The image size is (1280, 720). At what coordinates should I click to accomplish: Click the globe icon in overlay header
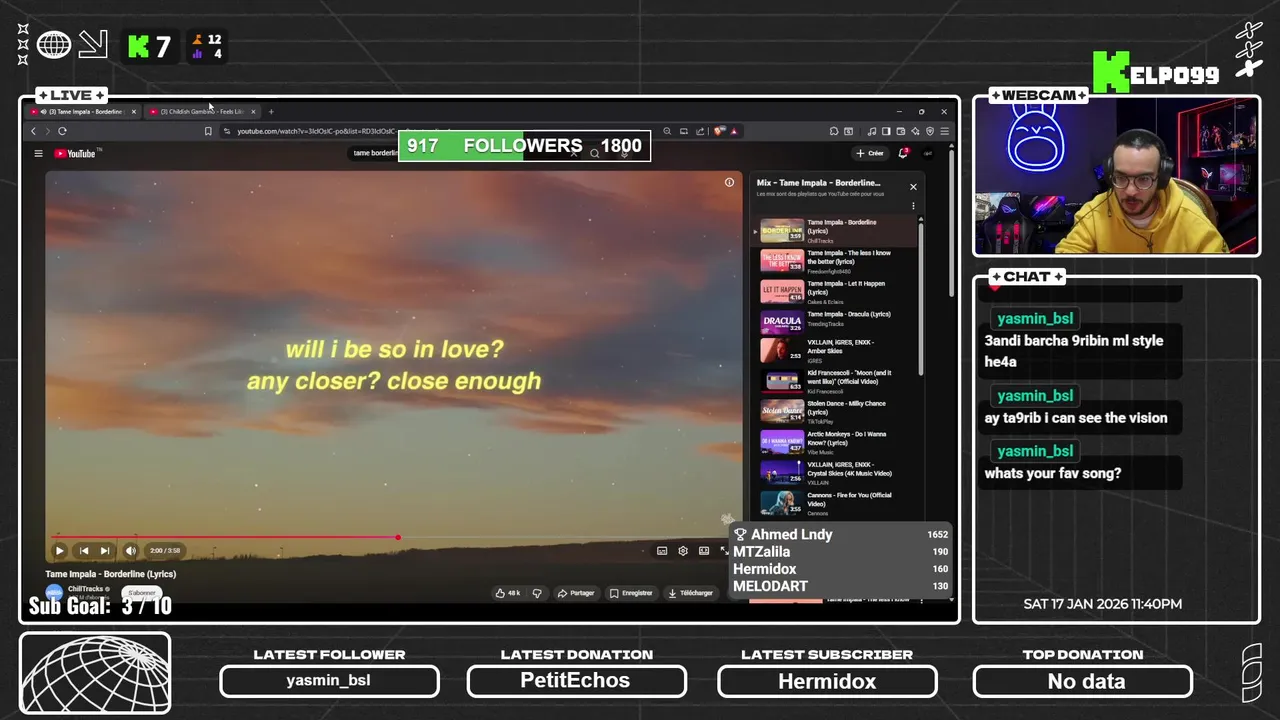54,44
